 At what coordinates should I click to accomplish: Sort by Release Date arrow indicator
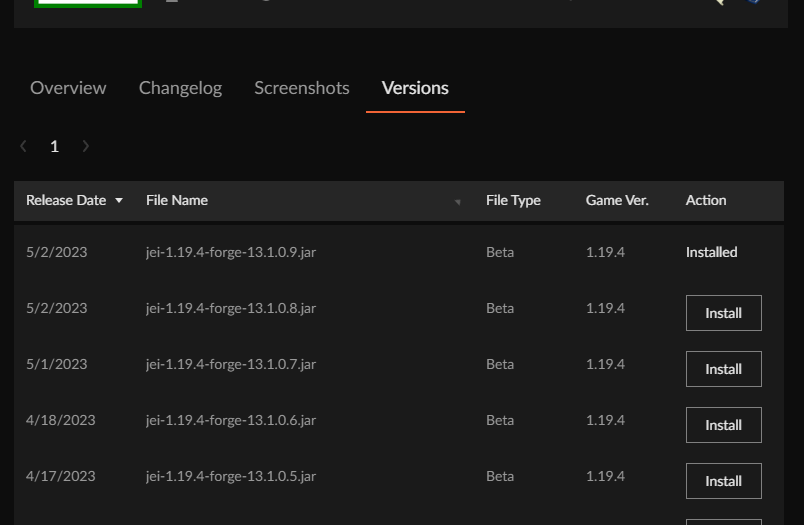[119, 201]
